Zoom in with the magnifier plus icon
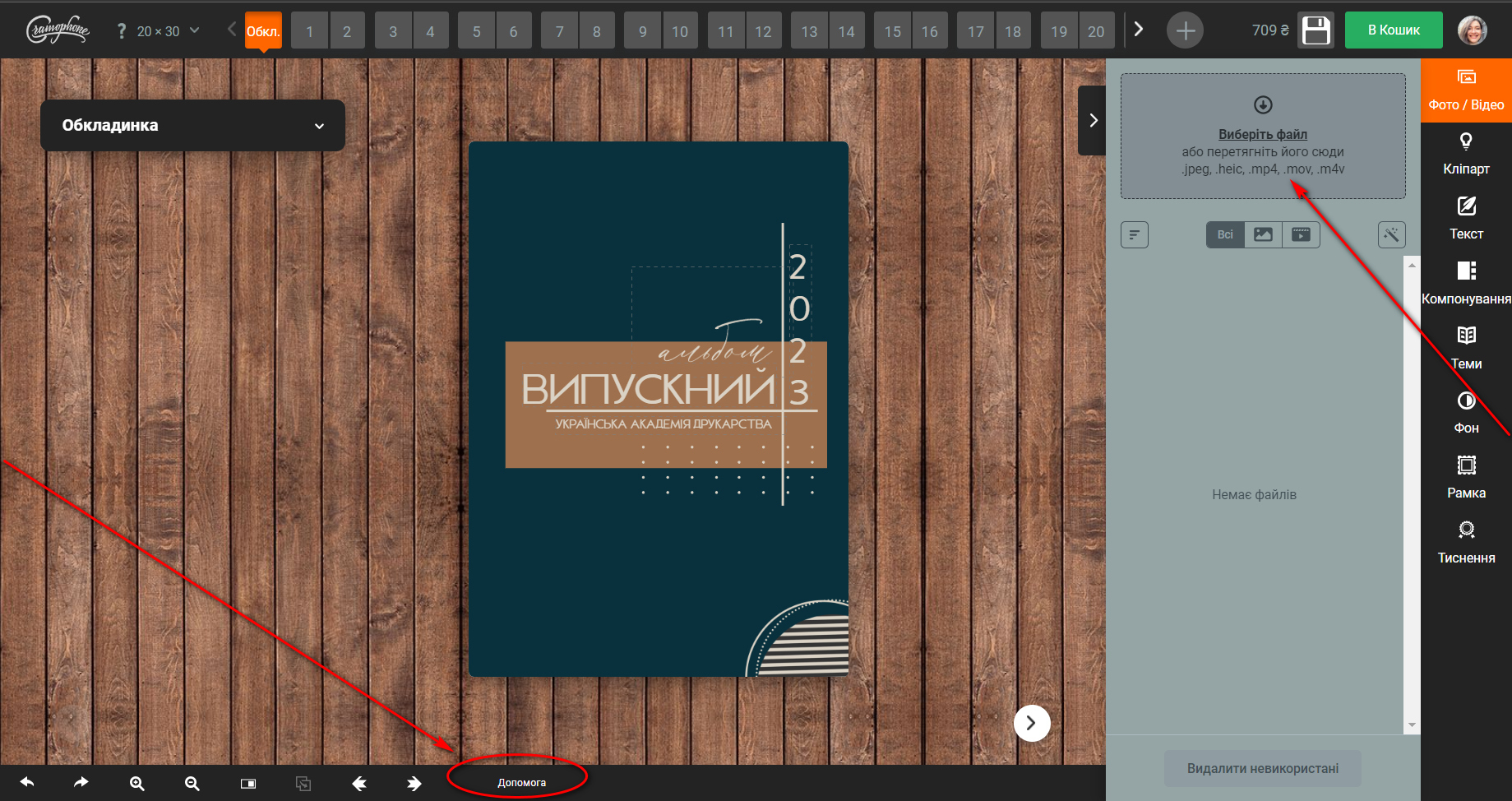Image resolution: width=1512 pixels, height=801 pixels. coord(137,783)
